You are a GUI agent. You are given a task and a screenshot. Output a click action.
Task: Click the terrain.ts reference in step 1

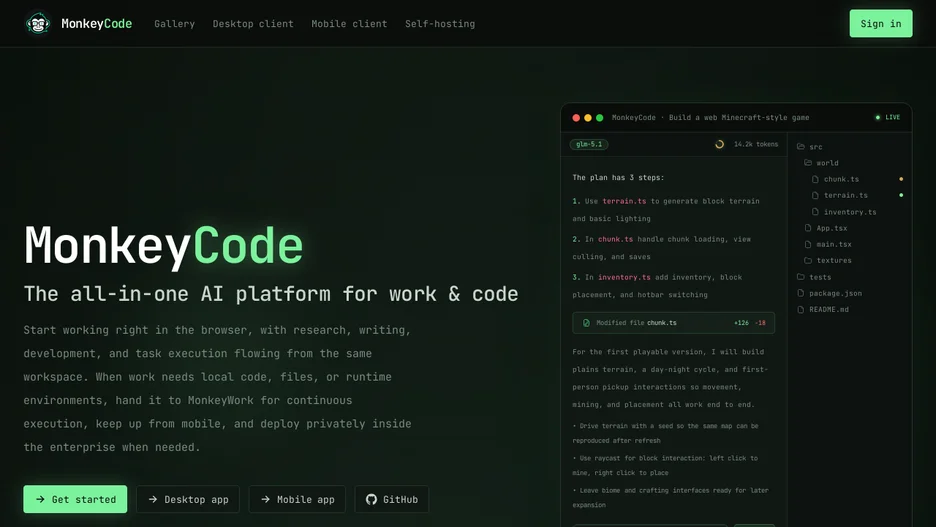pyautogui.click(x=624, y=201)
